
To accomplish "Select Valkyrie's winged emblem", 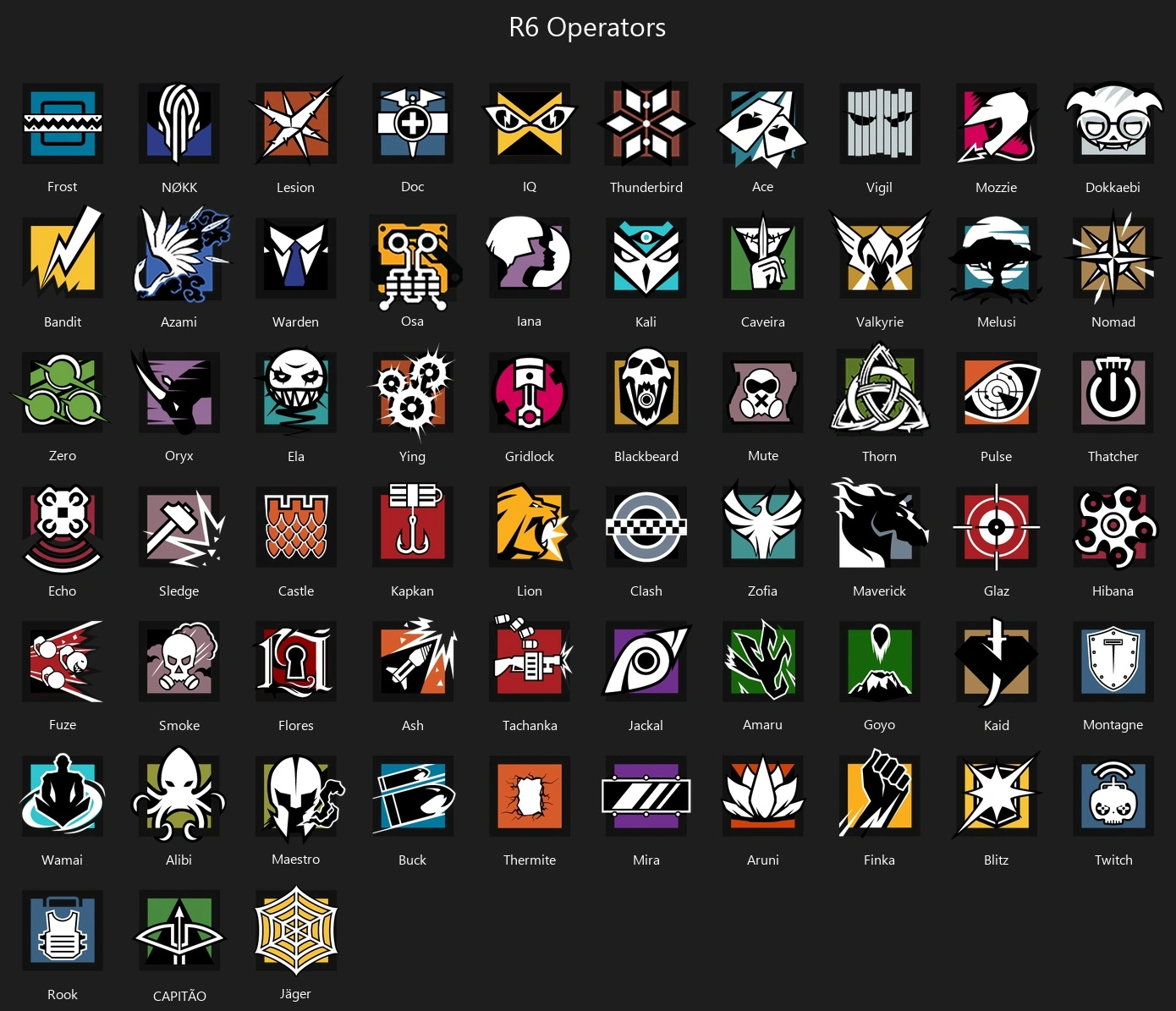I will click(x=880, y=255).
